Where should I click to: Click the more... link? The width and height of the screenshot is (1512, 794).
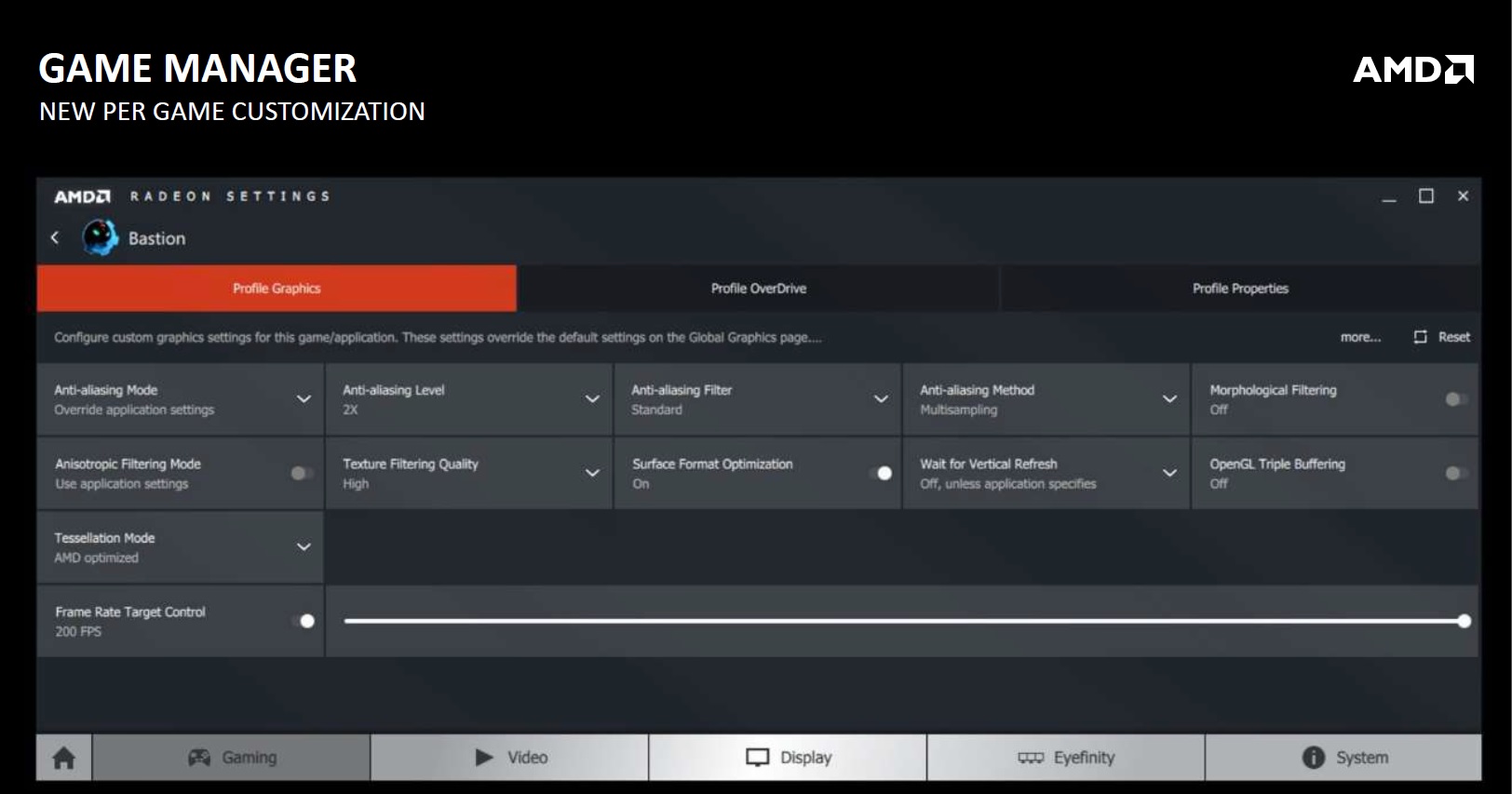[1360, 337]
